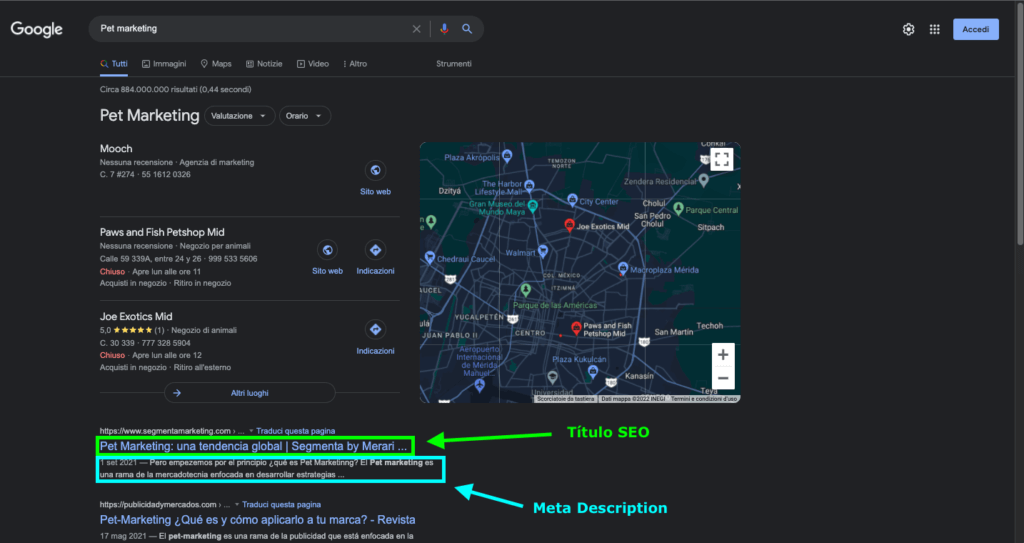Open Mooch's Sito web globe icon

375,171
